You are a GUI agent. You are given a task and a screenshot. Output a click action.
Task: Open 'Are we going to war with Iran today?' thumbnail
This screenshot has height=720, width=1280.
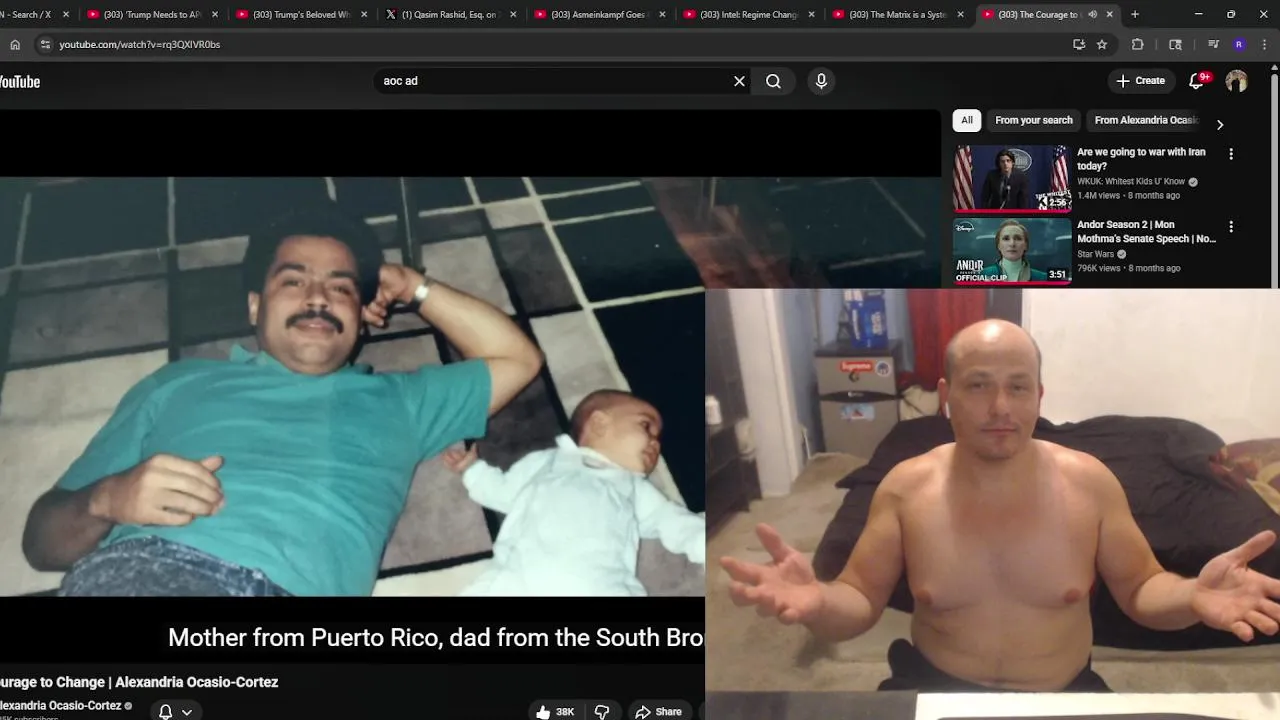tap(1011, 178)
